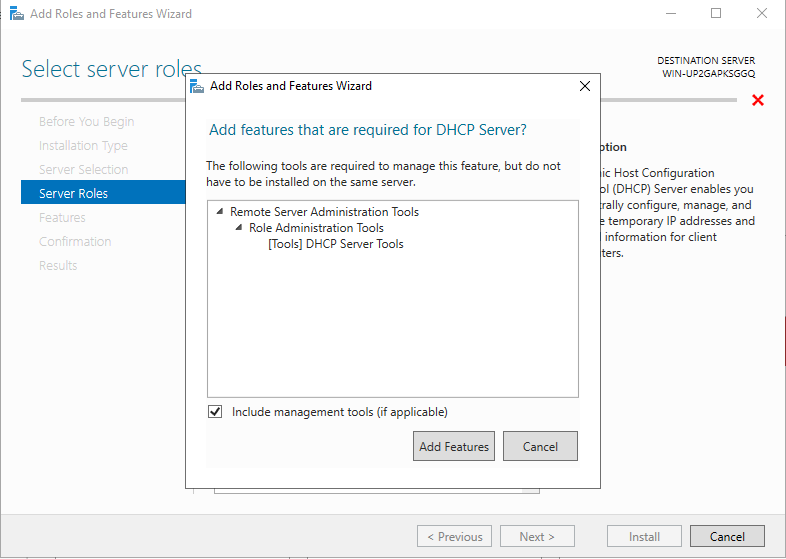Jump to Server Selection step
Viewport: 786px width, 559px height.
click(83, 170)
